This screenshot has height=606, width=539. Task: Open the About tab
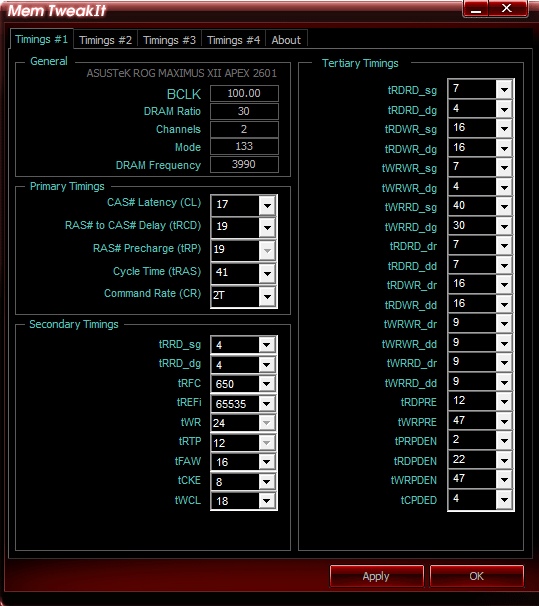pyautogui.click(x=286, y=40)
